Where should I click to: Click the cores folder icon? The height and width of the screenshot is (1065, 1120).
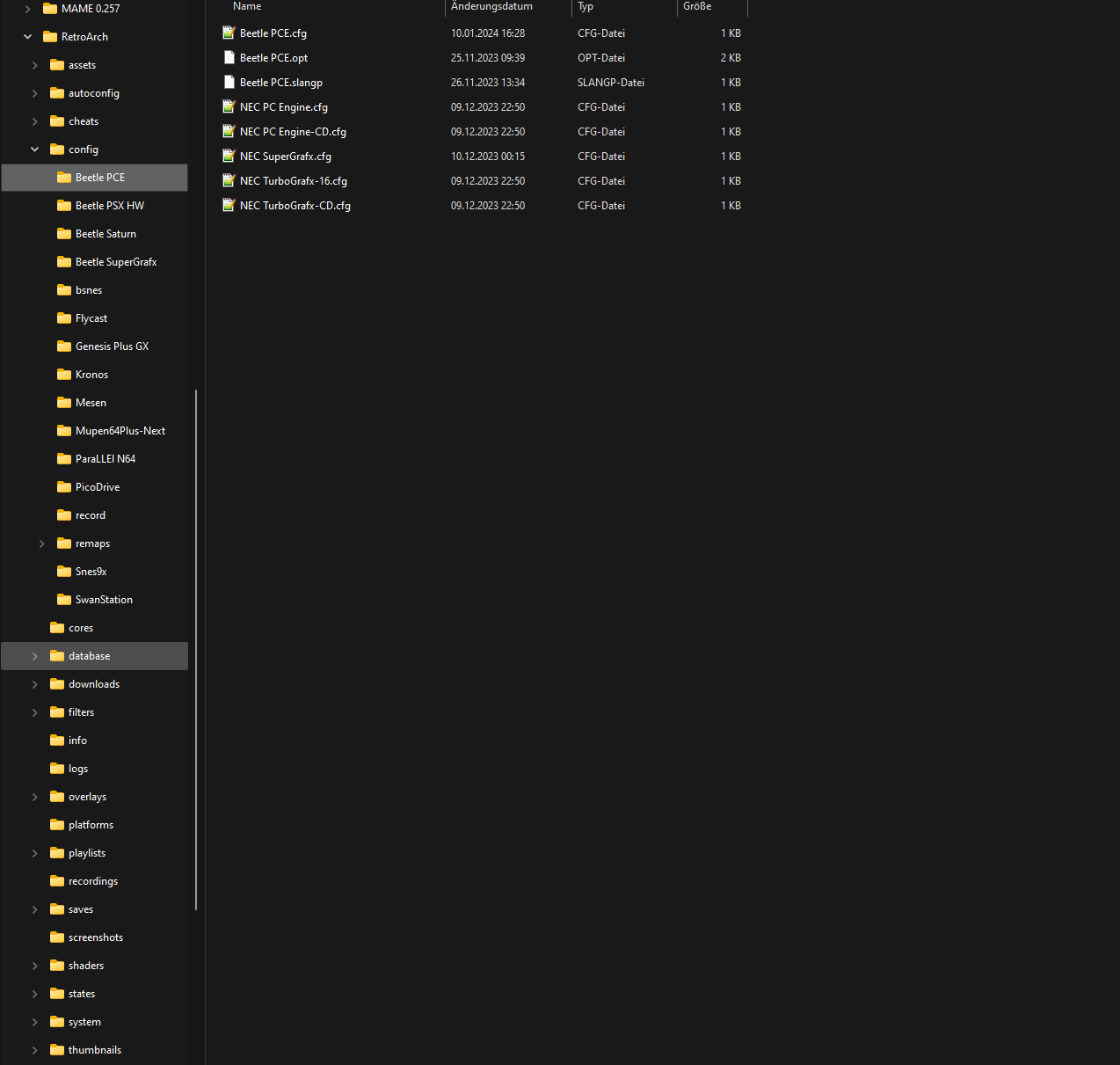click(57, 628)
